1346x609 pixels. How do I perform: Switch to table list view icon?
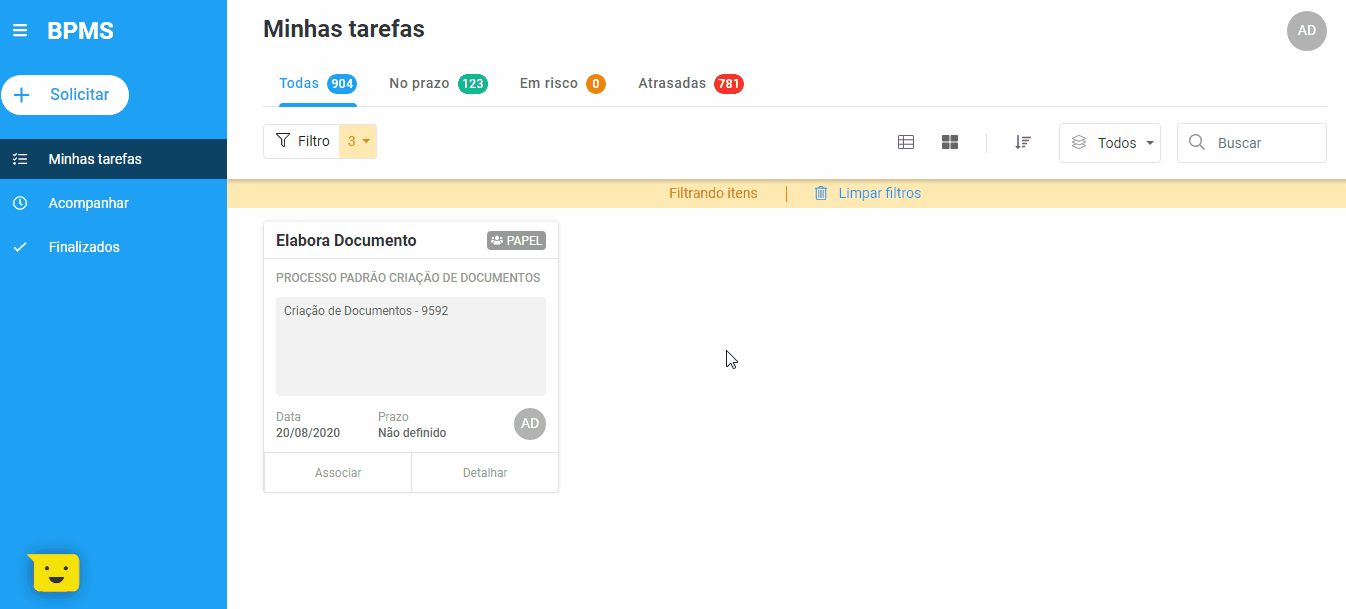906,142
